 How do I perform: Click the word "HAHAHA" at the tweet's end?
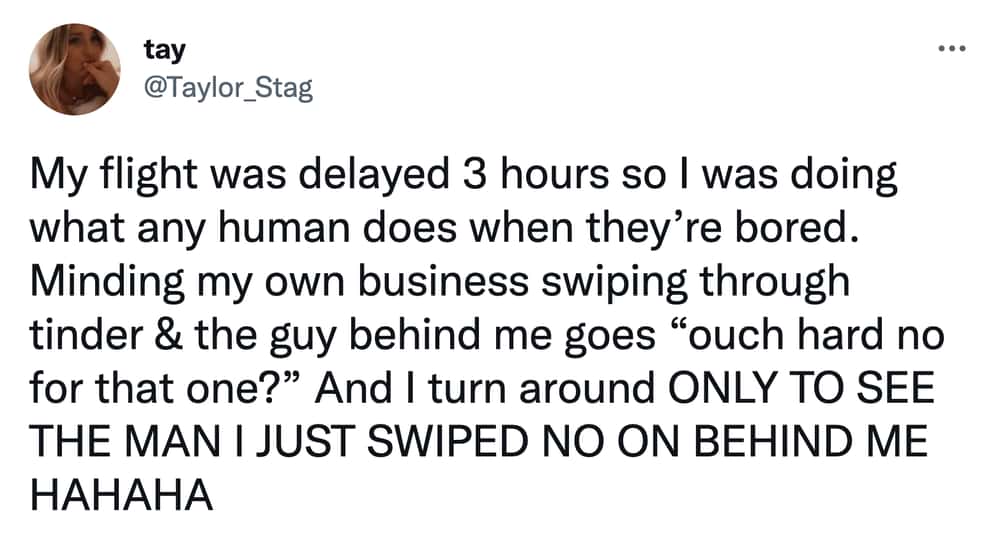tap(122, 495)
